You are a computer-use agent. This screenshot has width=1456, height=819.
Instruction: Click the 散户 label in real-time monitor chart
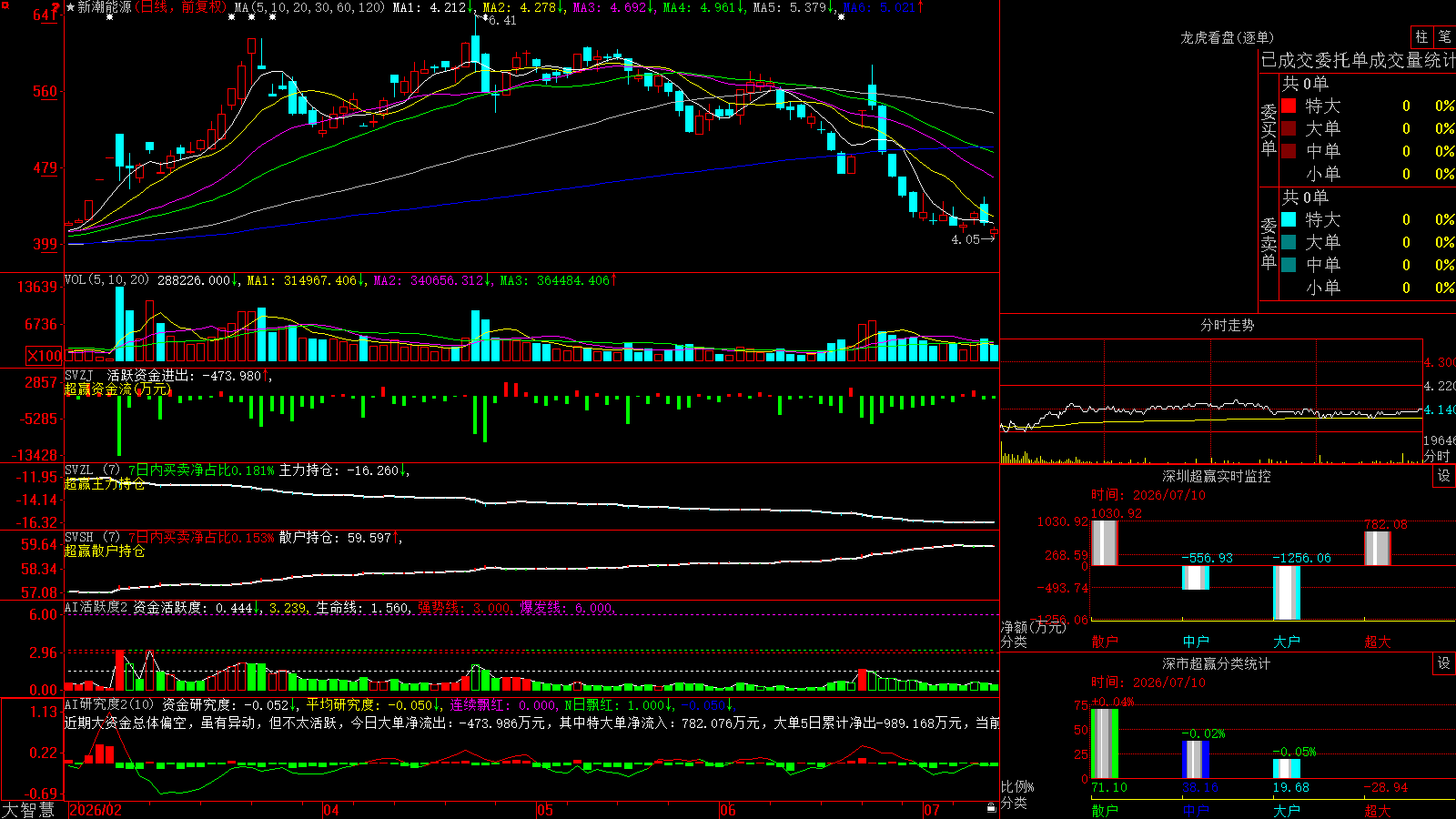(1105, 642)
